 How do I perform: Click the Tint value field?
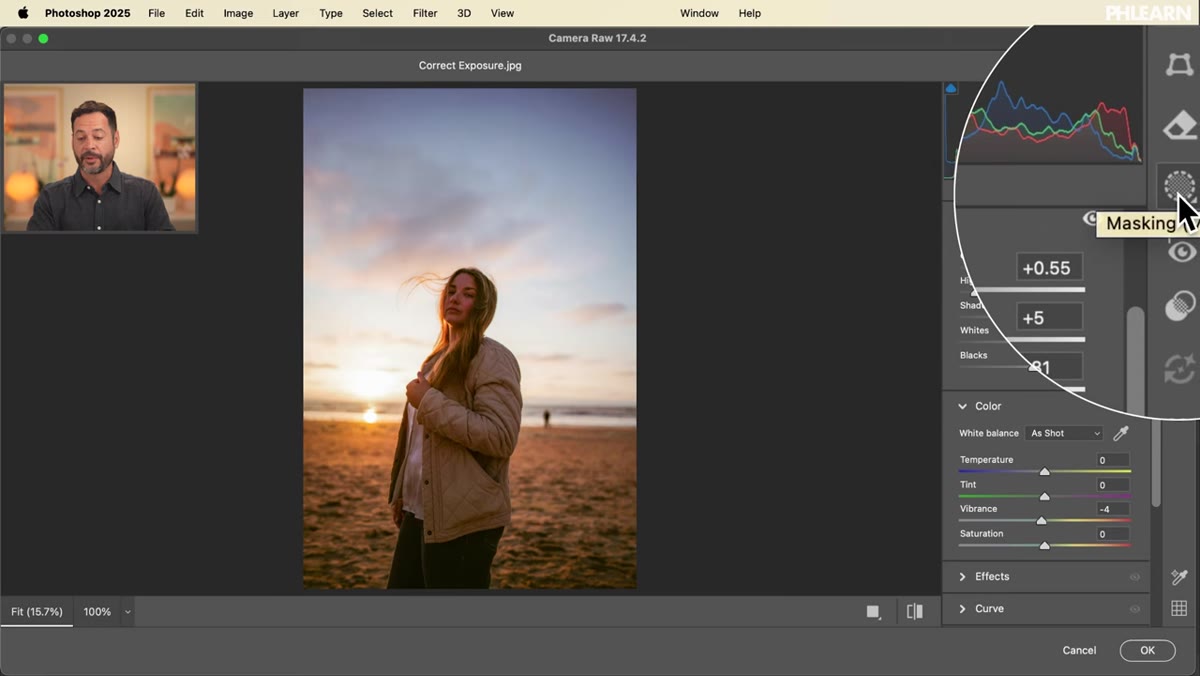tap(1112, 485)
